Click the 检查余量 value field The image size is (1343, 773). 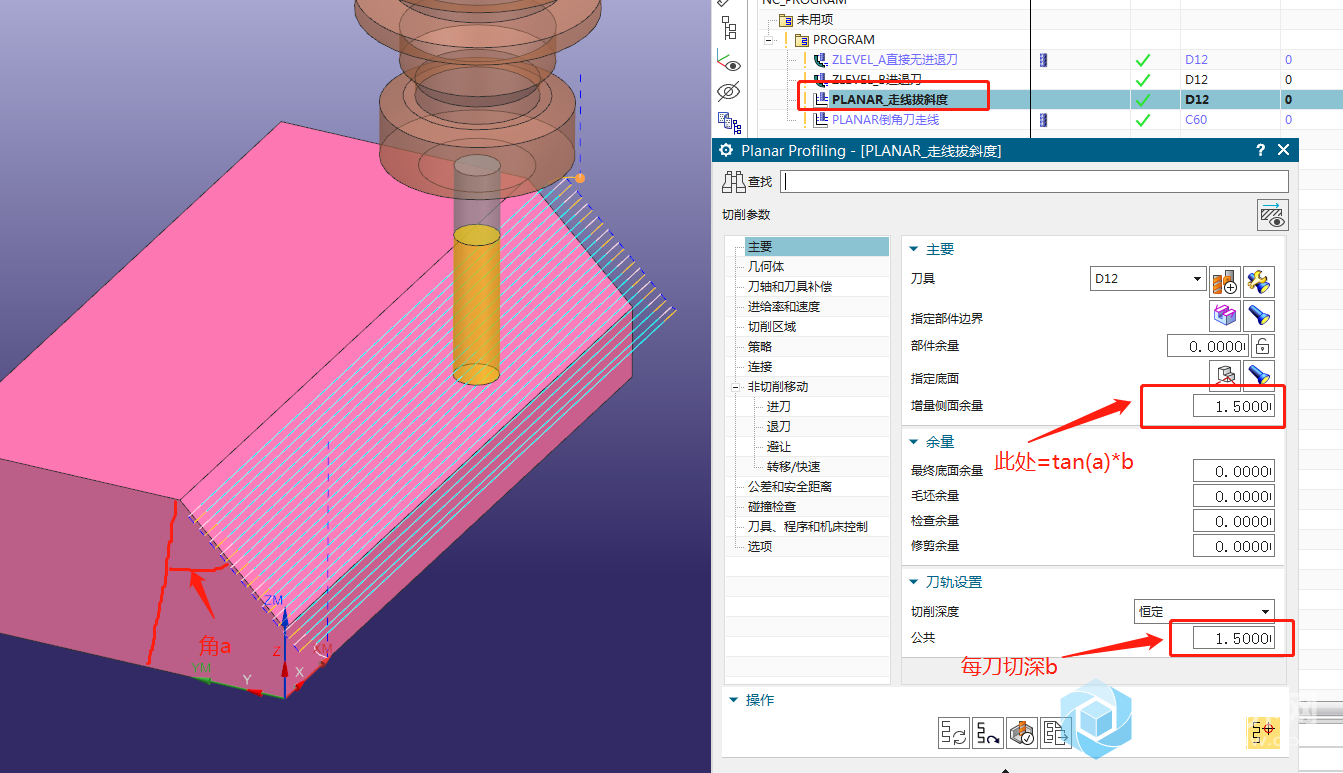1234,521
